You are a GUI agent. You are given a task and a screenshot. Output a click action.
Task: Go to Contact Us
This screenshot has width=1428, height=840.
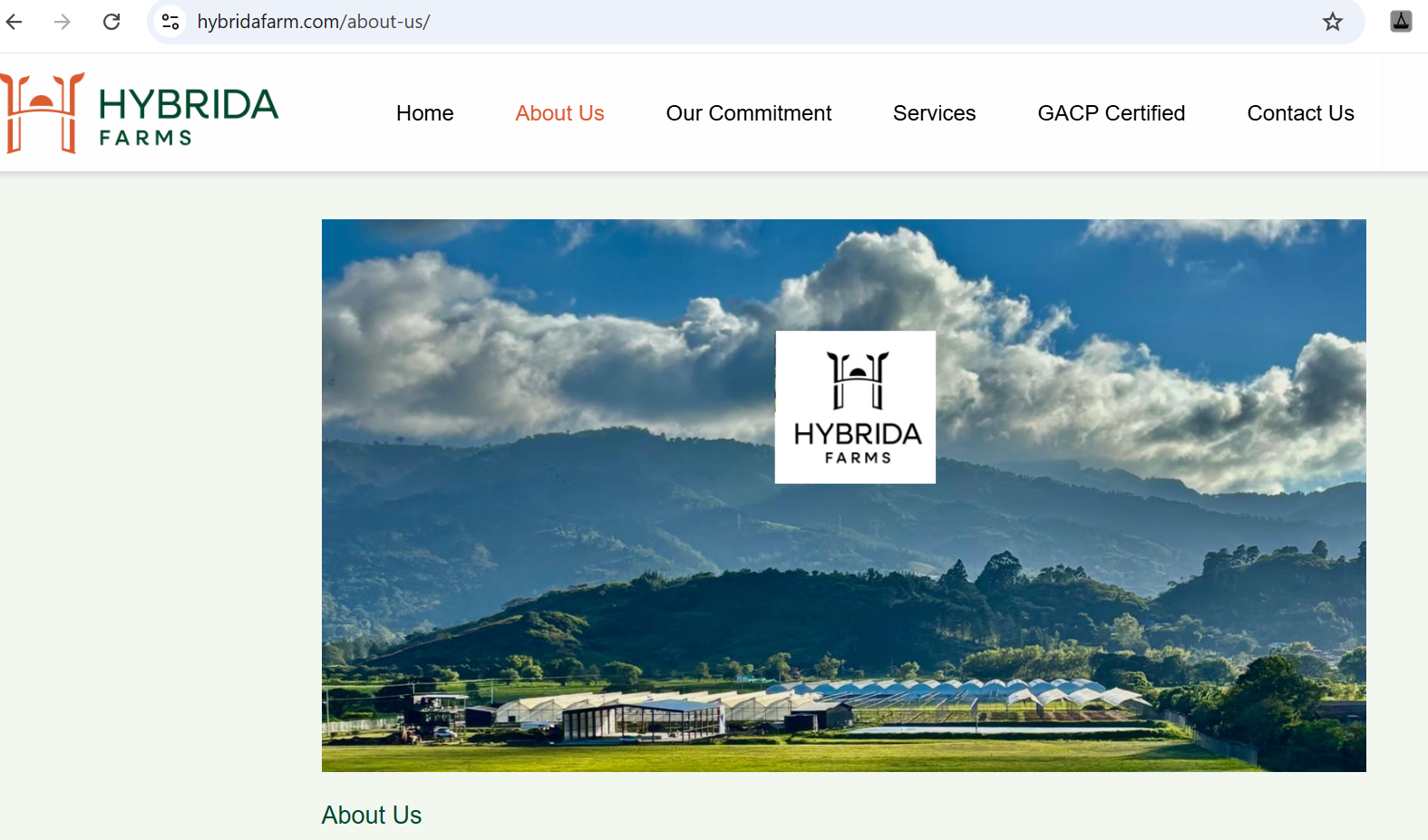point(1300,113)
